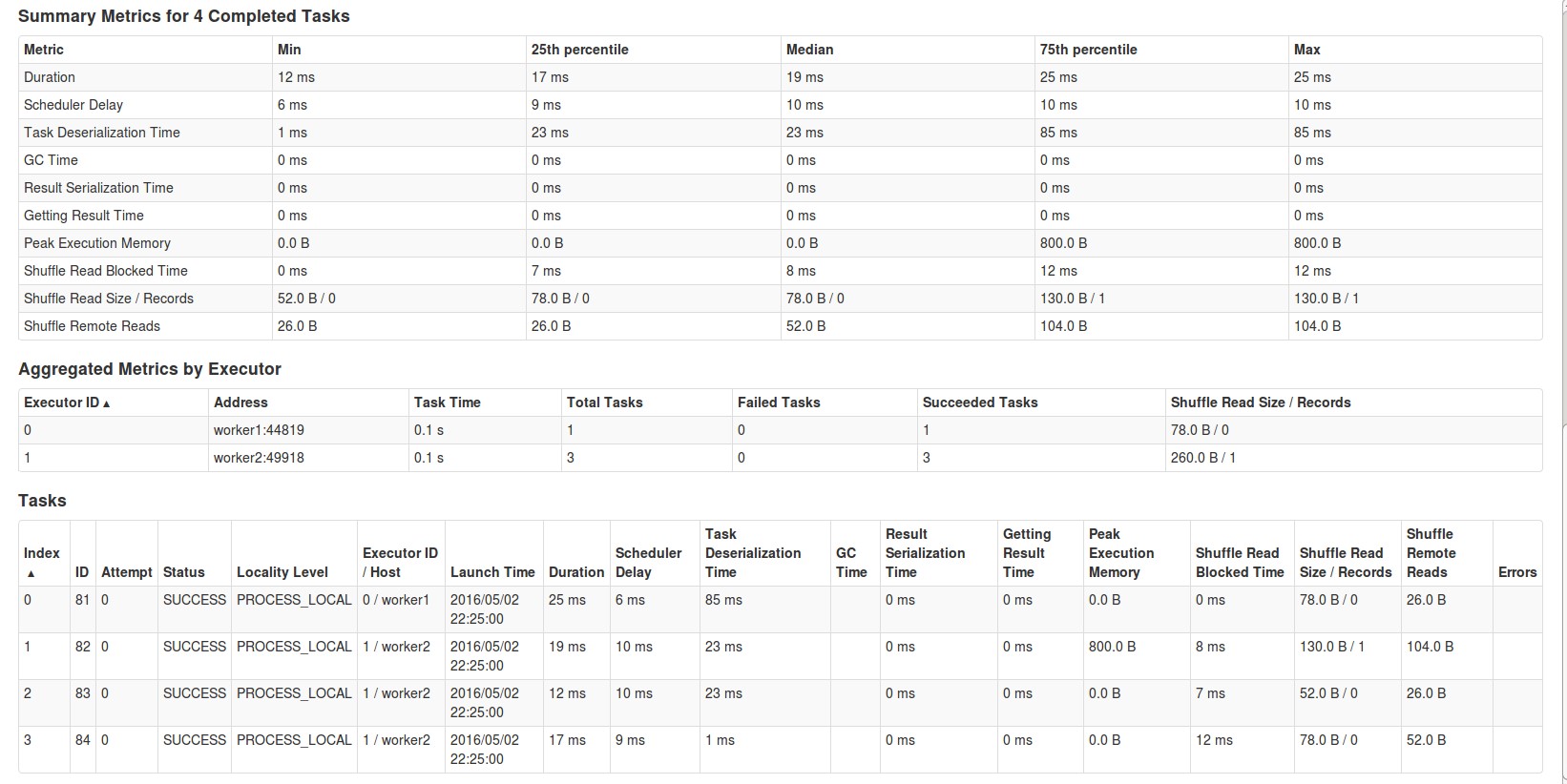Image resolution: width=1567 pixels, height=784 pixels.
Task: Click Peak Execution Memory summary row label
Action: 97,243
